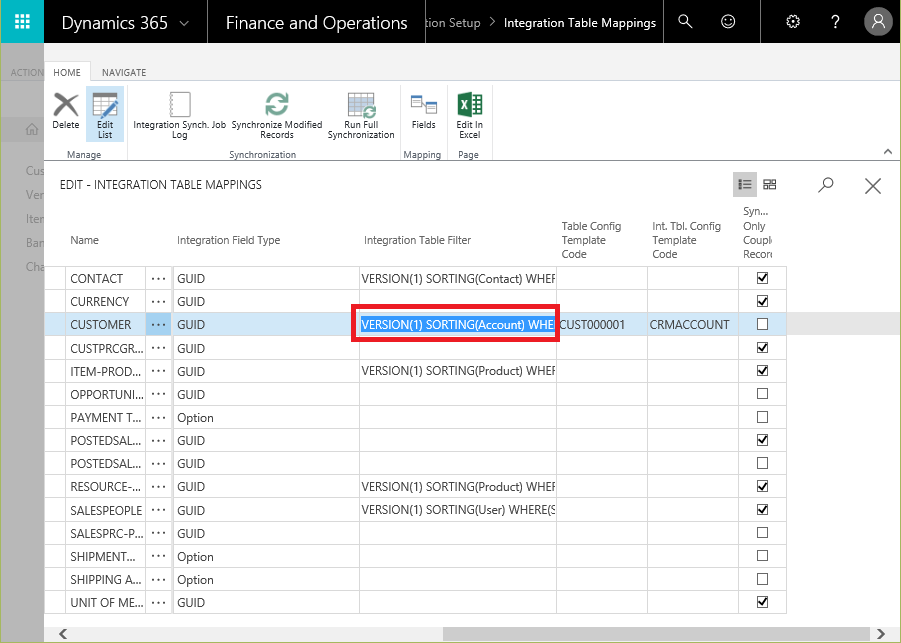Screen dimensions: 901x643
Task: Click the scroll right arrow
Action: pos(881,634)
